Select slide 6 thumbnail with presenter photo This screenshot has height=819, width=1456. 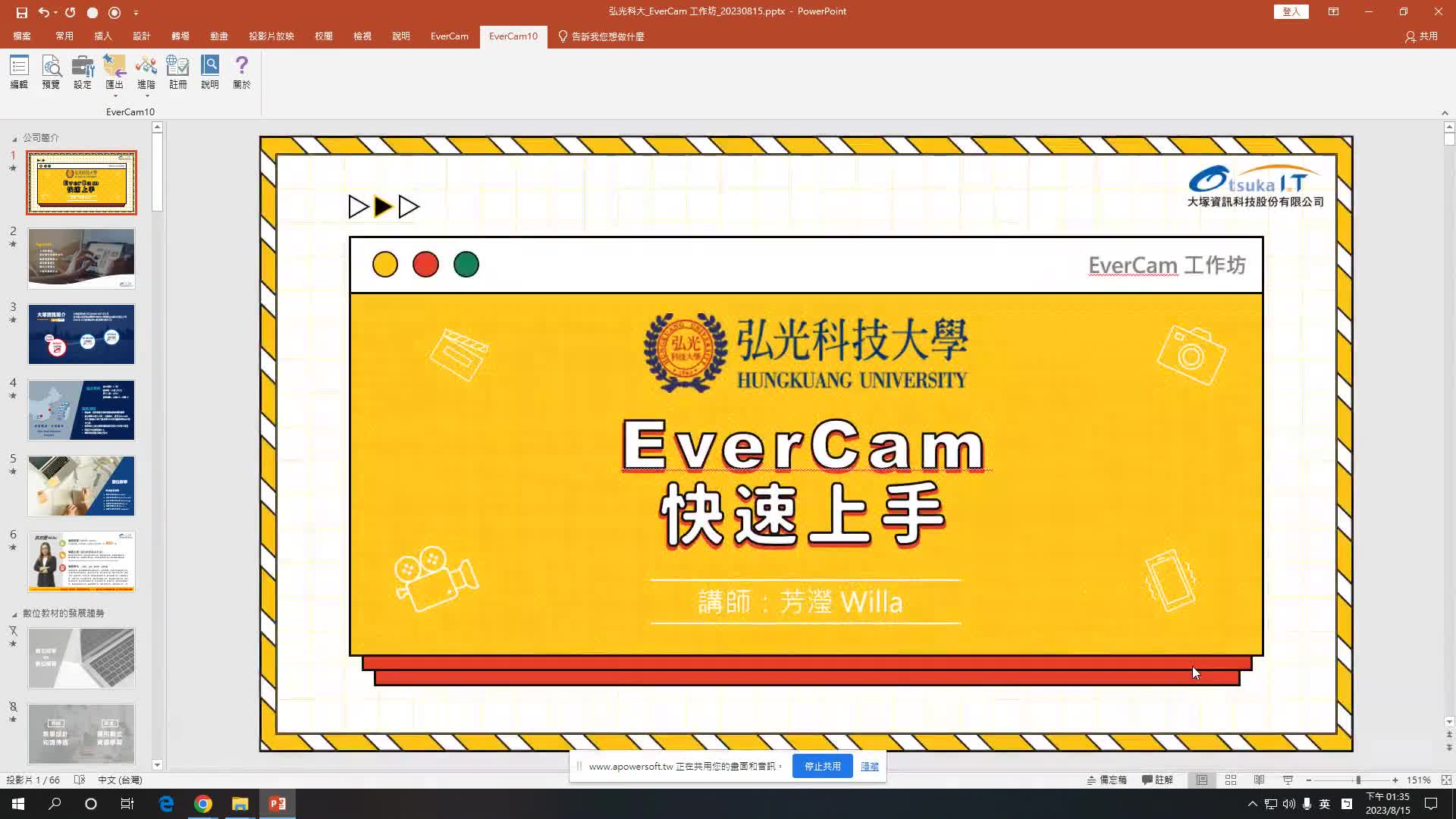coord(81,562)
